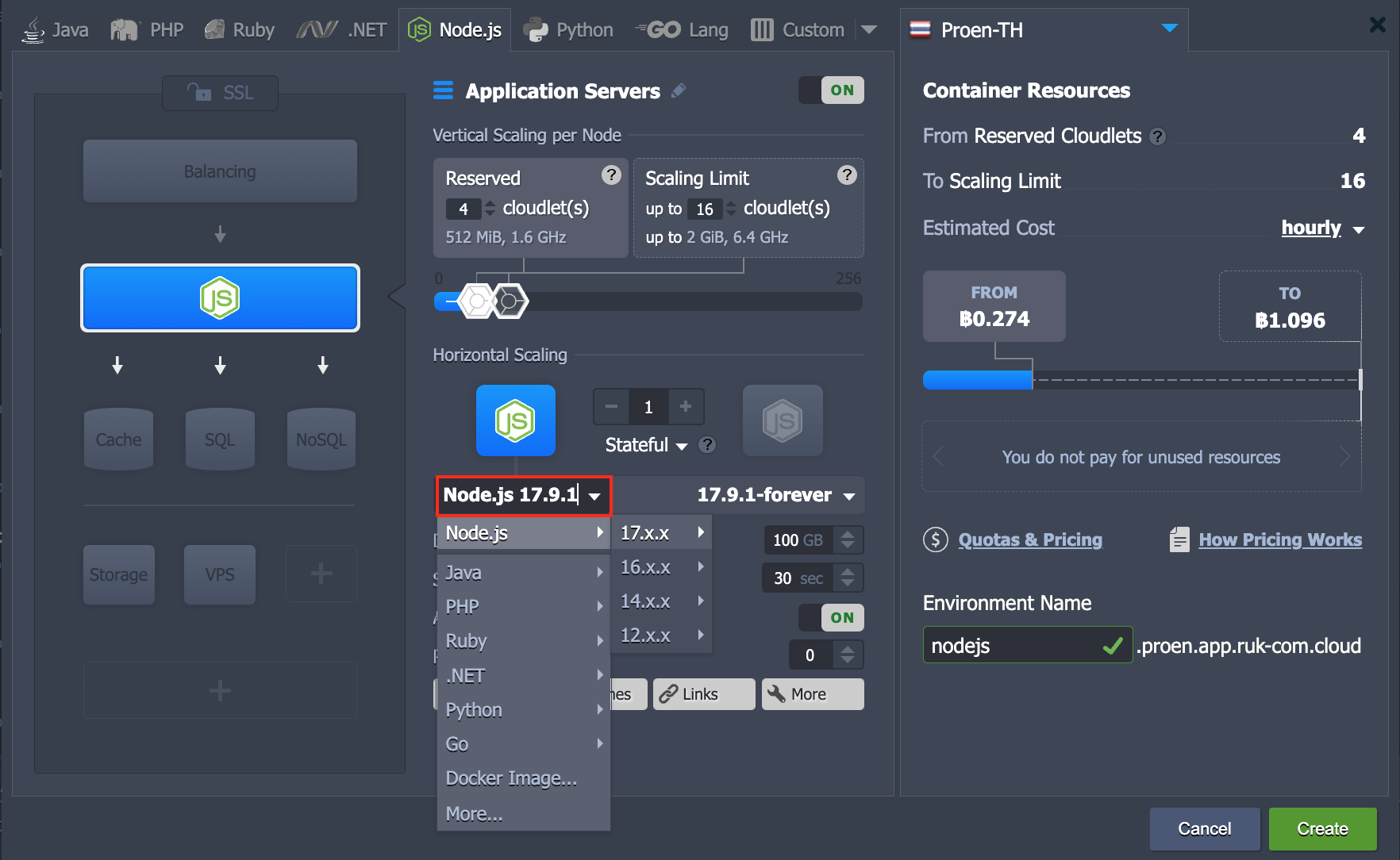Switch to the Python tab
The height and width of the screenshot is (860, 1400).
coord(568,30)
